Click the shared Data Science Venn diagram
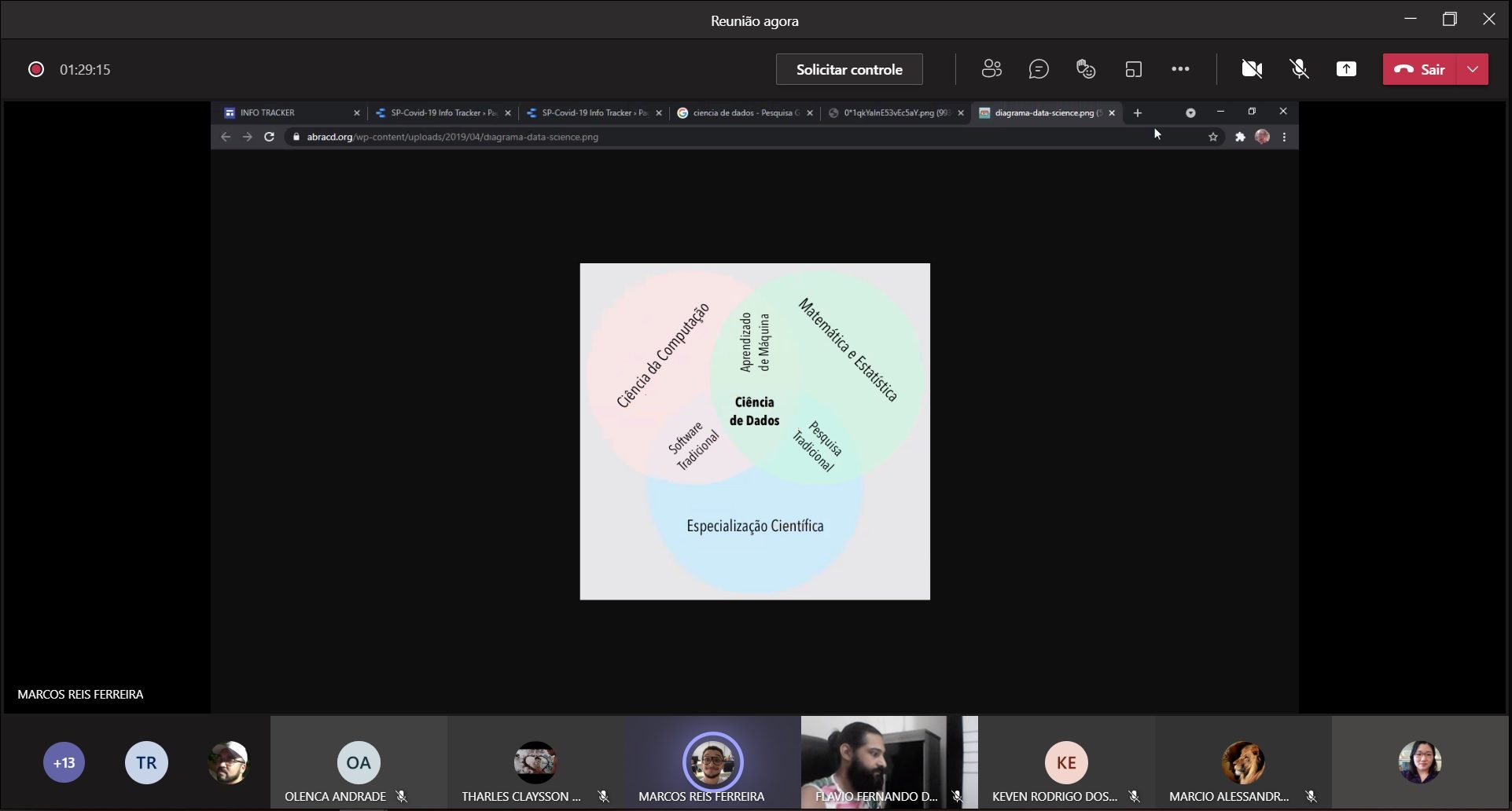The width and height of the screenshot is (1512, 811). click(755, 431)
